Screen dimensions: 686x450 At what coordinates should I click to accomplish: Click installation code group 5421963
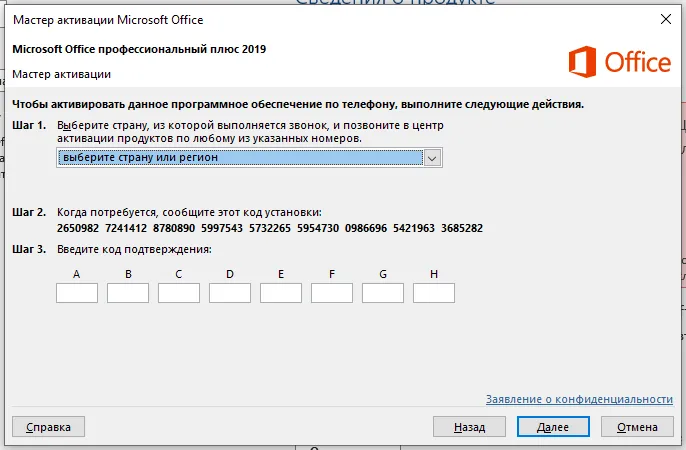point(414,228)
